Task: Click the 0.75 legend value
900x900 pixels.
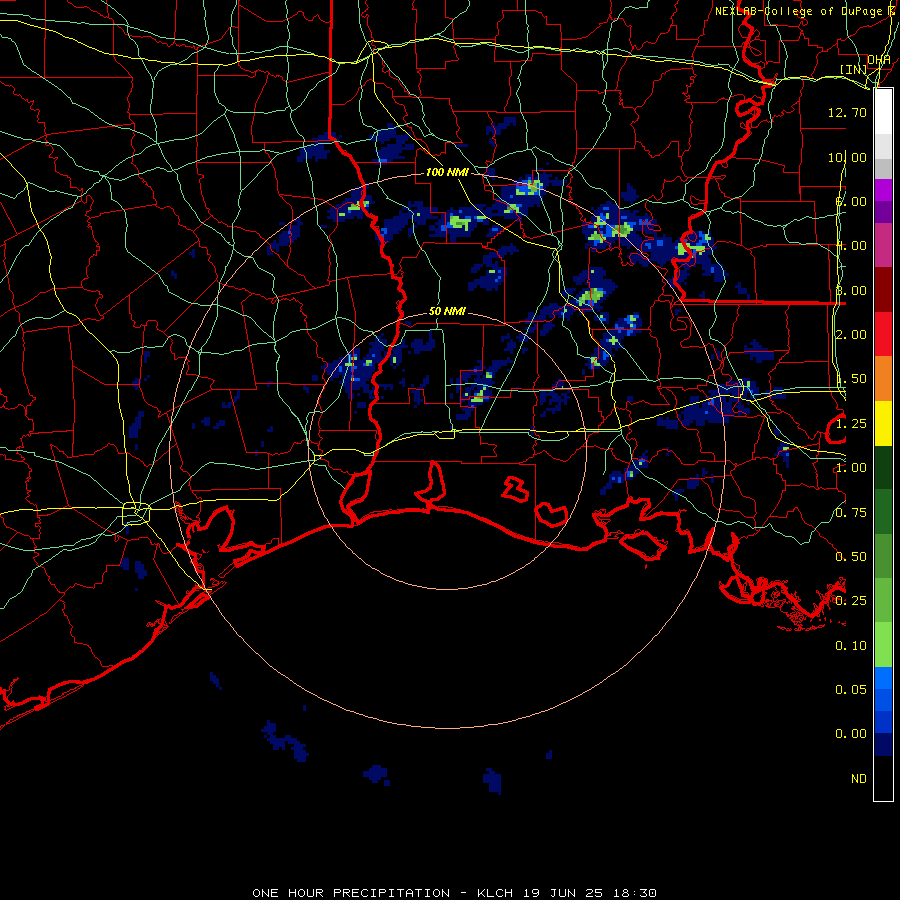Action: 851,513
